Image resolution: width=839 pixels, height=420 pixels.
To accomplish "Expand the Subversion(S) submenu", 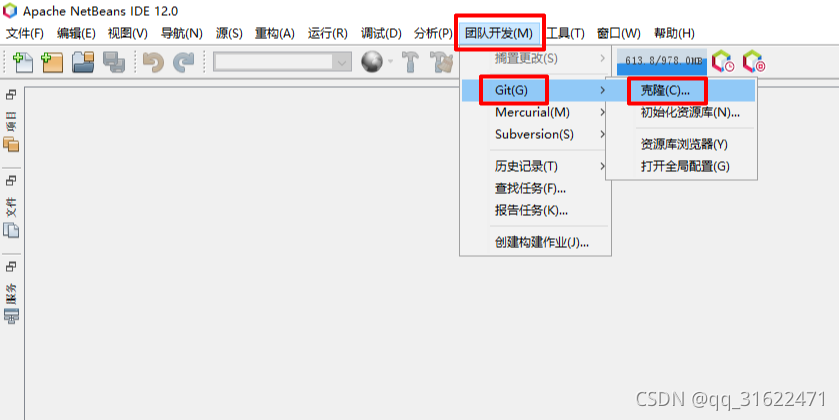I will (536, 134).
